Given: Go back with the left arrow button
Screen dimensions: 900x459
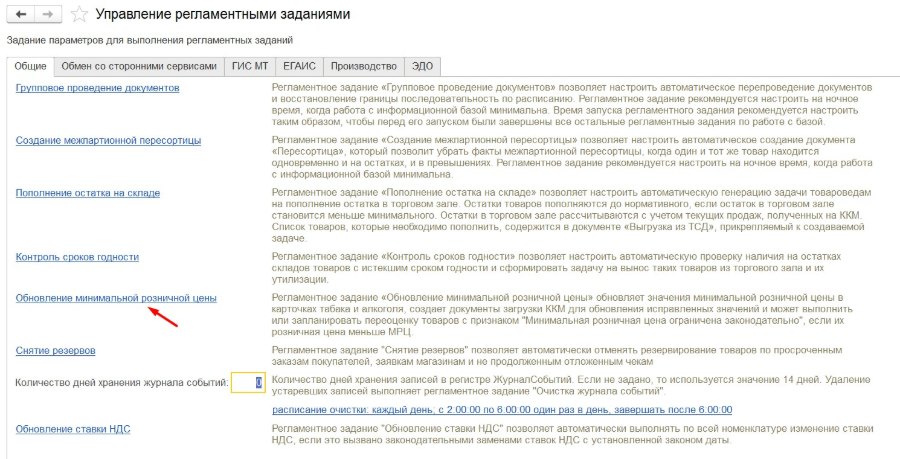Looking at the screenshot, I should 21,14.
